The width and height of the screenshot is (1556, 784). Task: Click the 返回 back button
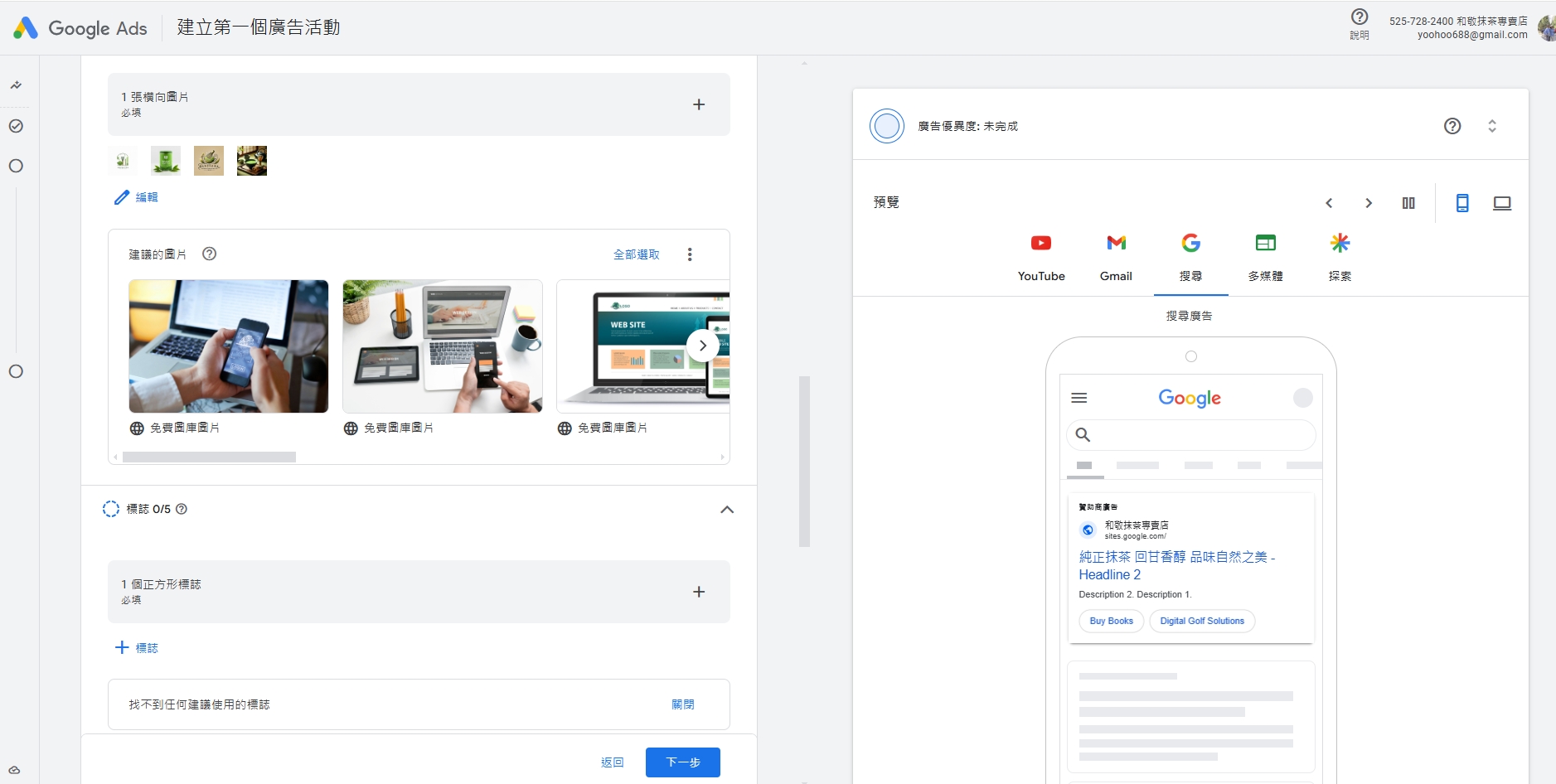(x=613, y=762)
